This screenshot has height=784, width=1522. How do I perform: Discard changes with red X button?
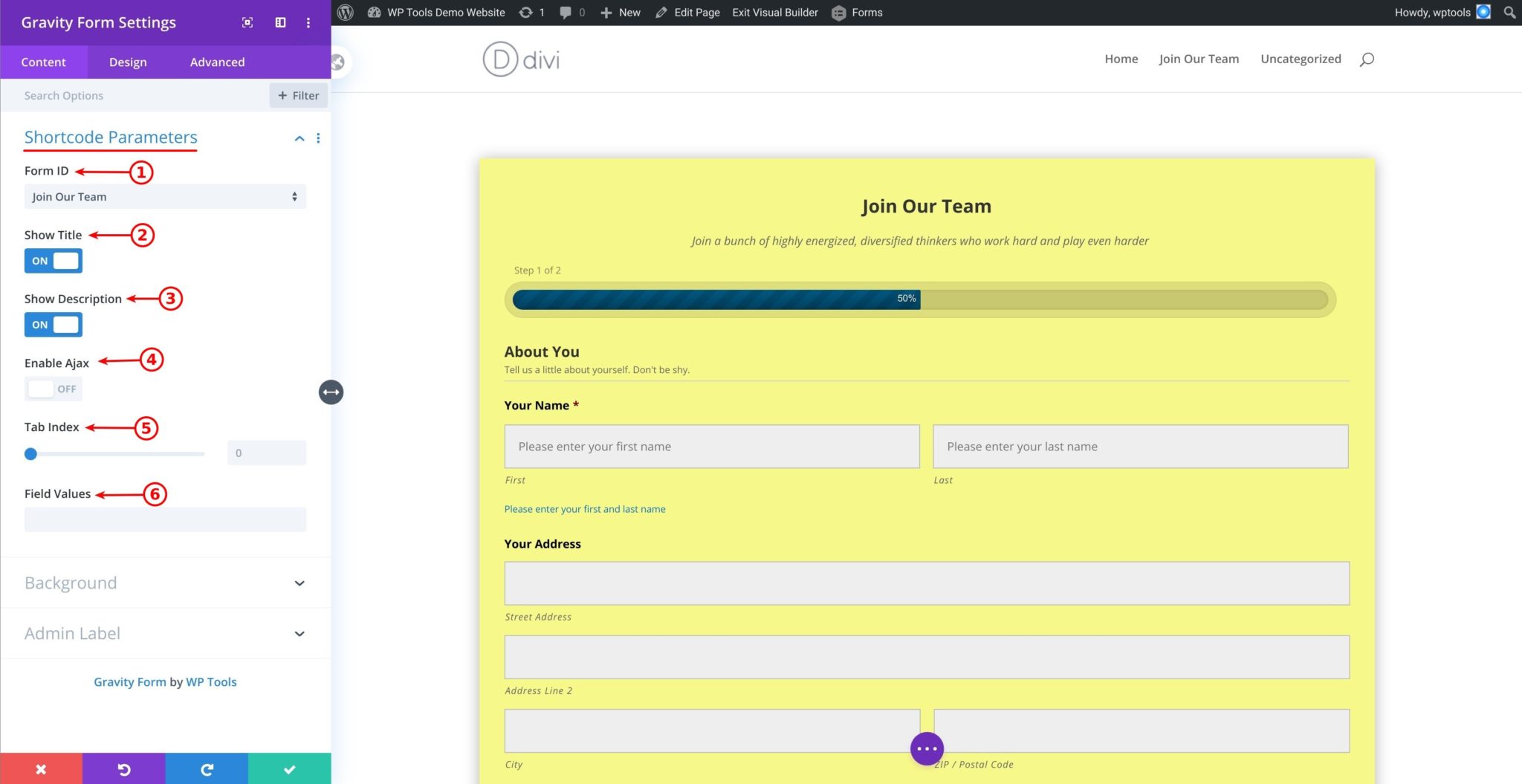[41, 769]
